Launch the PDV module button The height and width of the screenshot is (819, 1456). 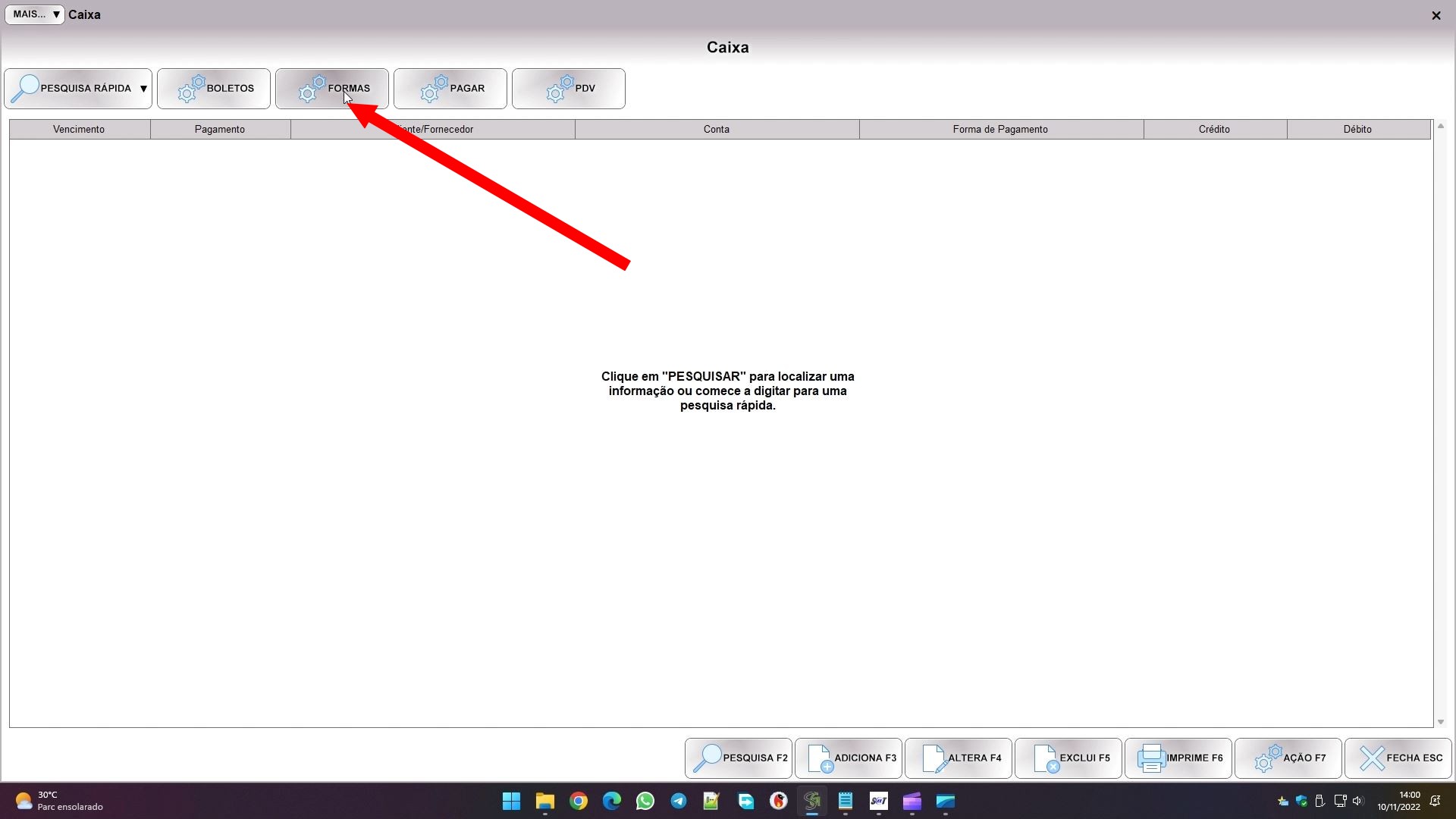coord(569,89)
